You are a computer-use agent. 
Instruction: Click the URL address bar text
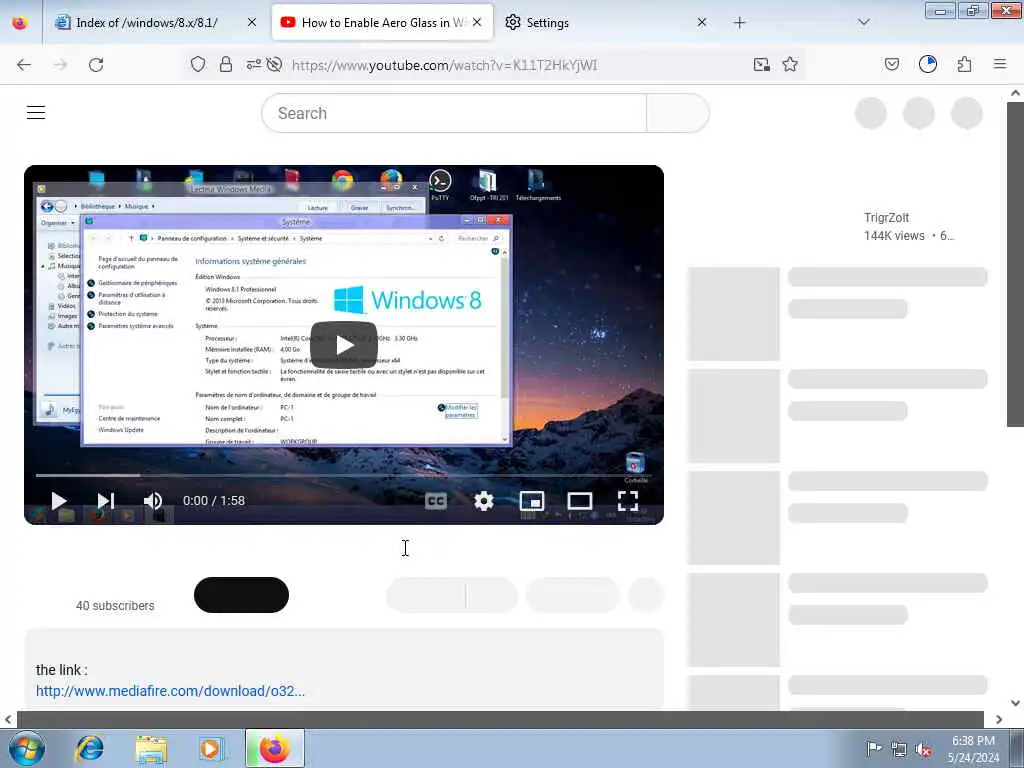click(x=444, y=65)
